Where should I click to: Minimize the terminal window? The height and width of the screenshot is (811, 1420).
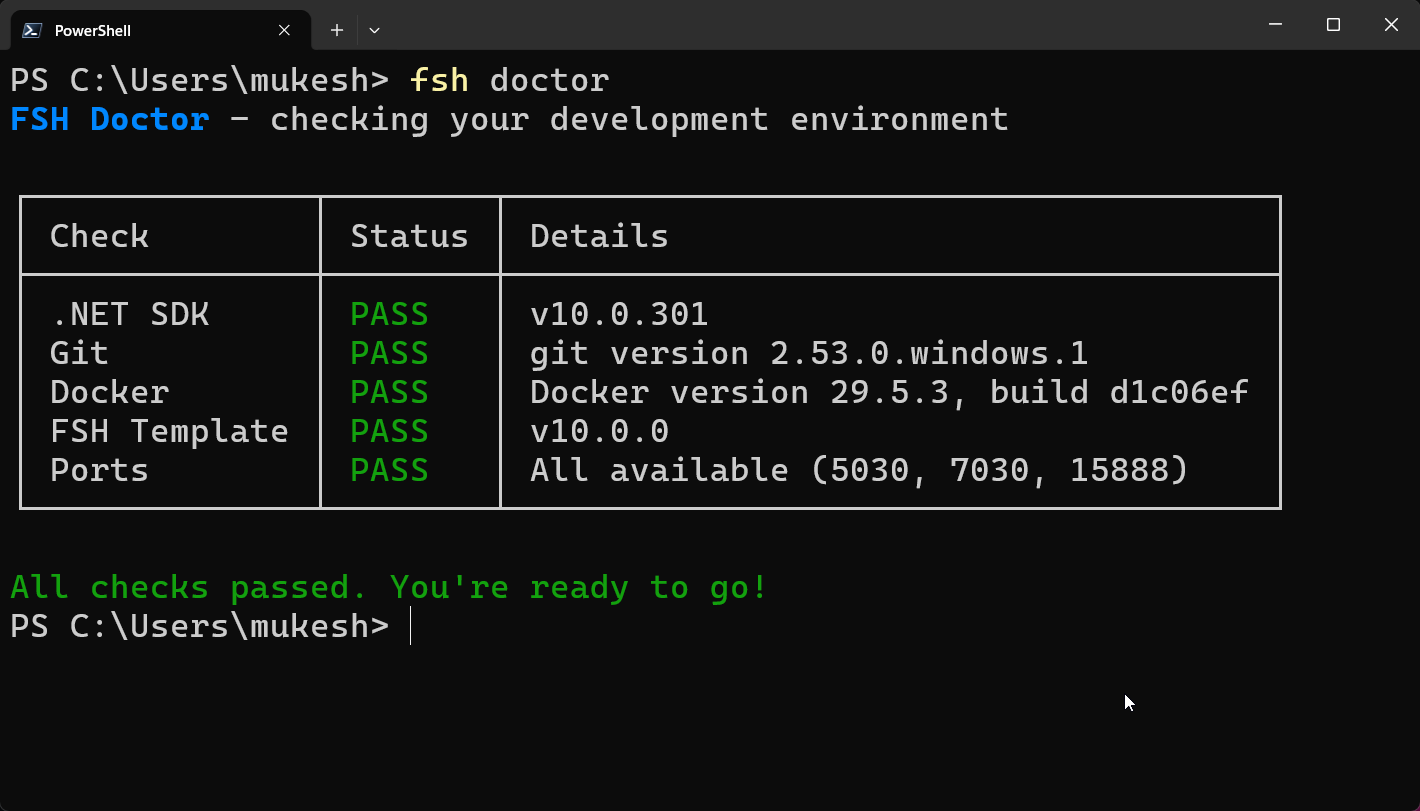click(x=1275, y=25)
